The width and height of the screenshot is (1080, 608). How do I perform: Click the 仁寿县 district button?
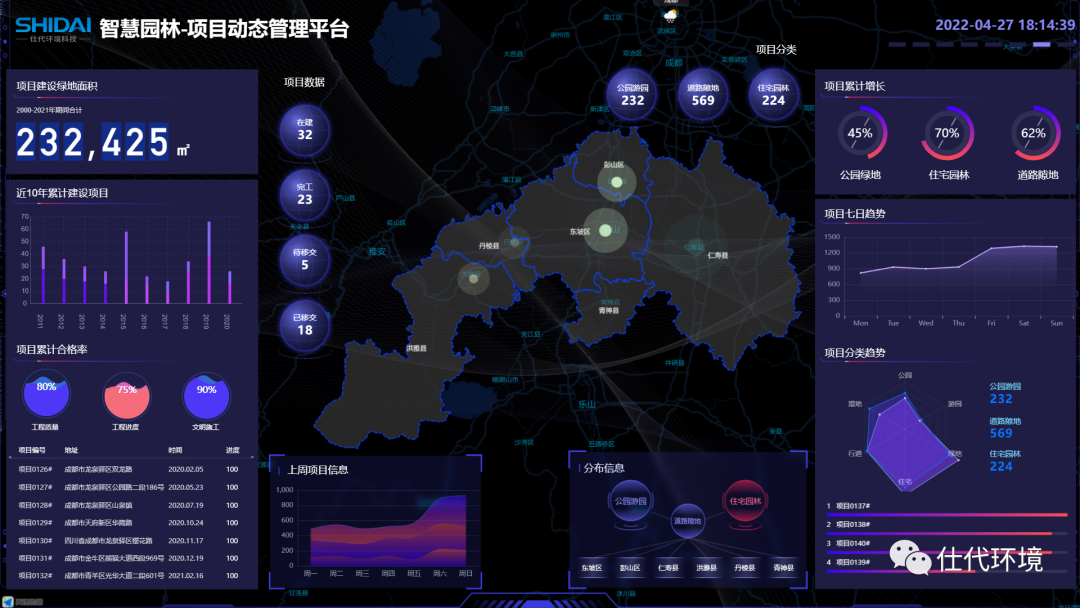point(669,568)
